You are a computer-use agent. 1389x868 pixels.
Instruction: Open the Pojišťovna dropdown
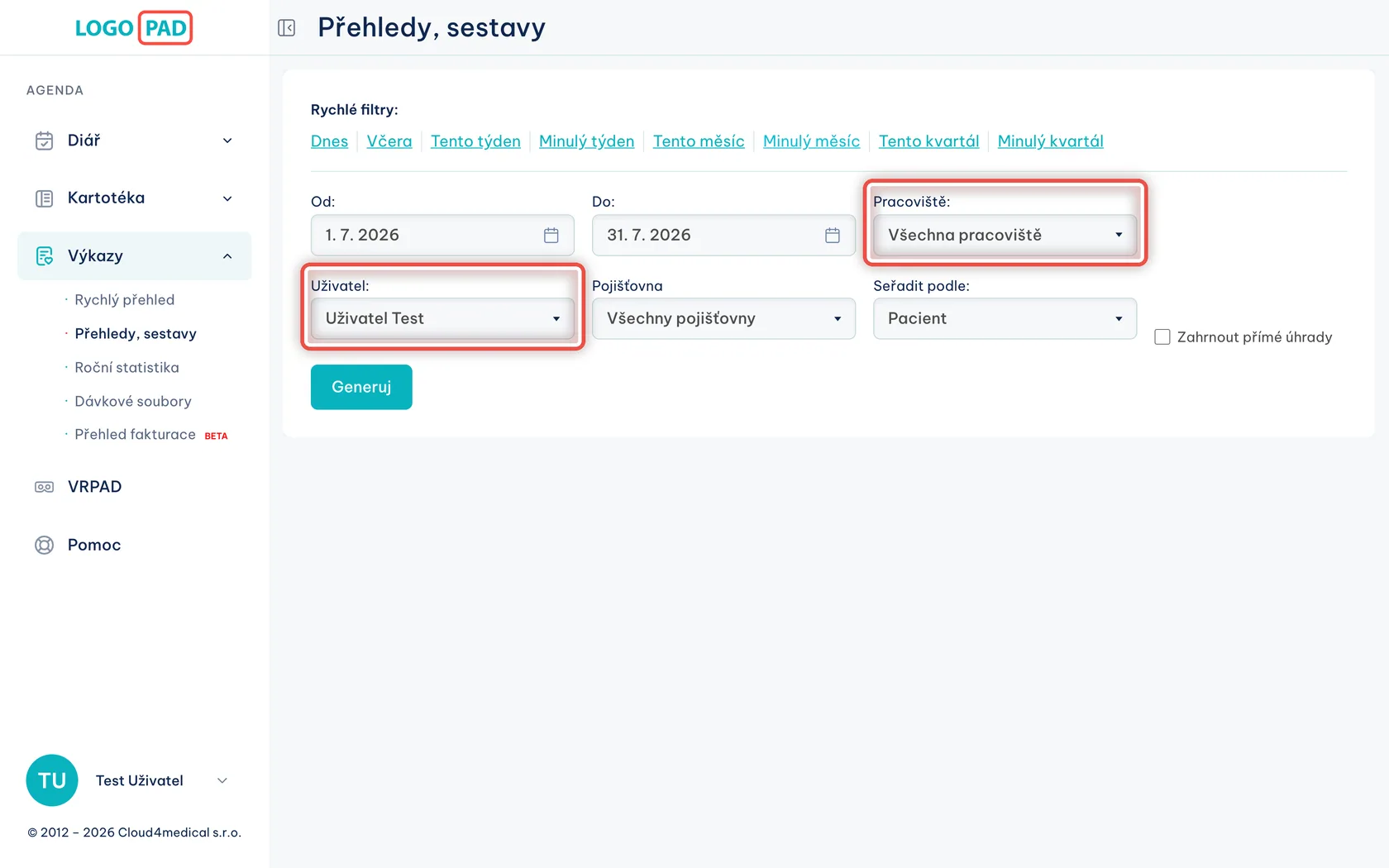[x=723, y=319]
